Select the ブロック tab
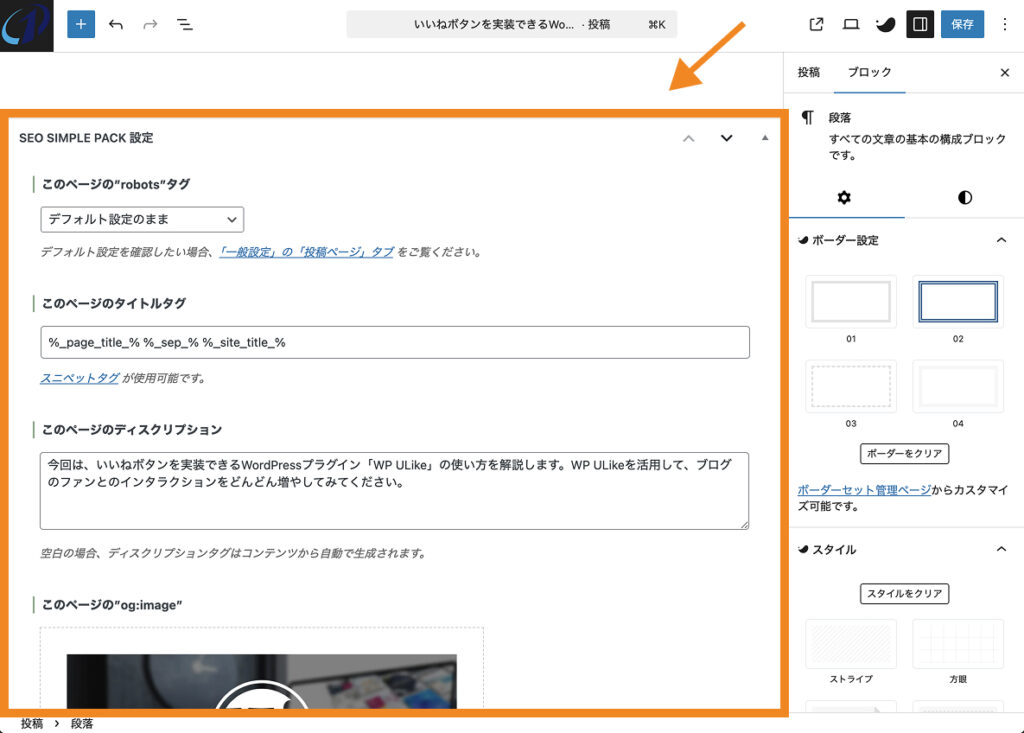The height and width of the screenshot is (733, 1024). pyautogui.click(x=869, y=73)
